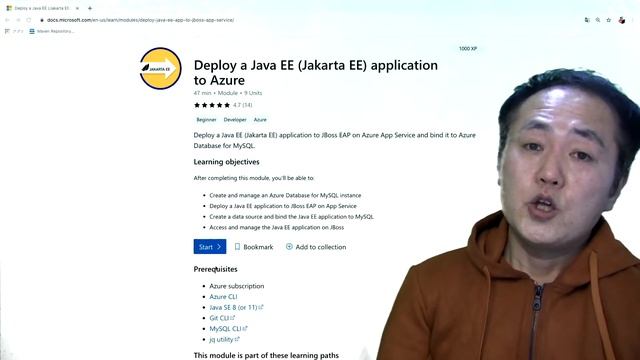Click the Beginner tag

tap(206, 120)
